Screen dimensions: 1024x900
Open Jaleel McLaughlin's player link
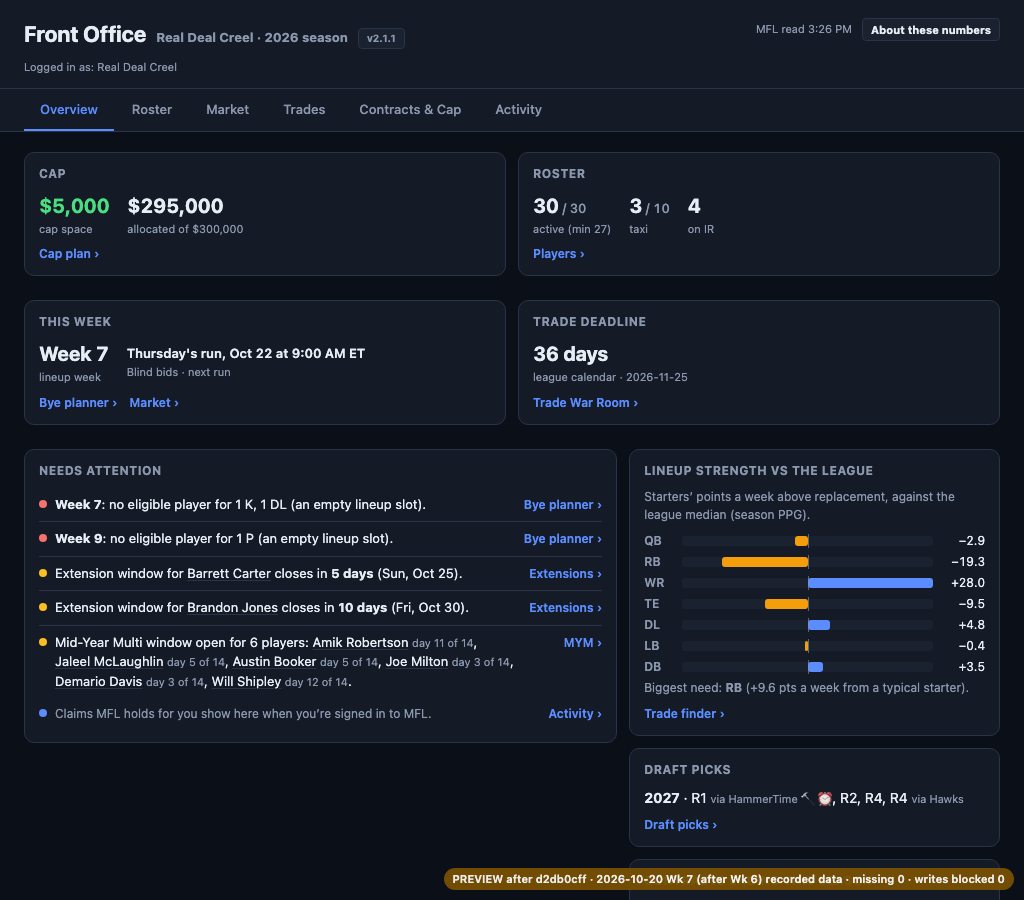[x=109, y=662]
